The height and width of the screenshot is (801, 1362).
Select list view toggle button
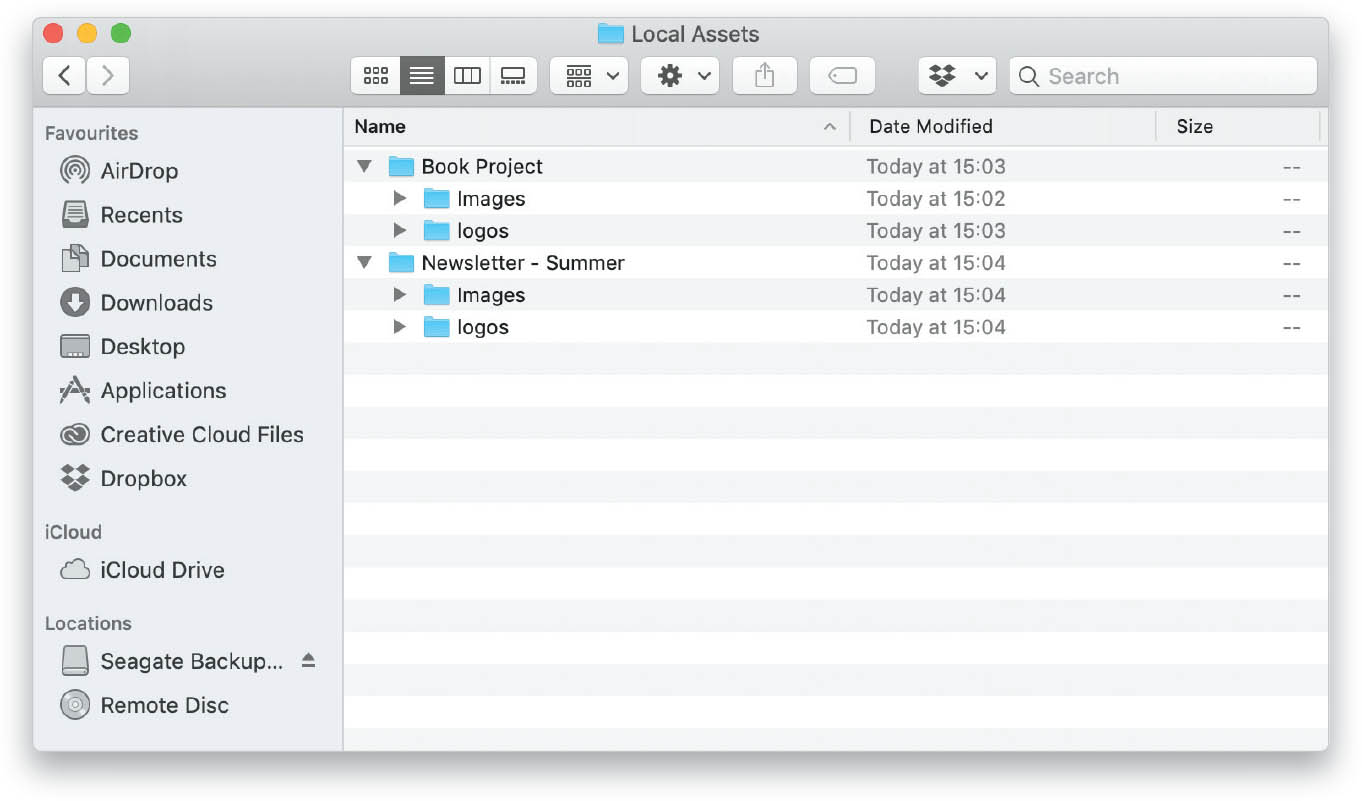point(422,76)
